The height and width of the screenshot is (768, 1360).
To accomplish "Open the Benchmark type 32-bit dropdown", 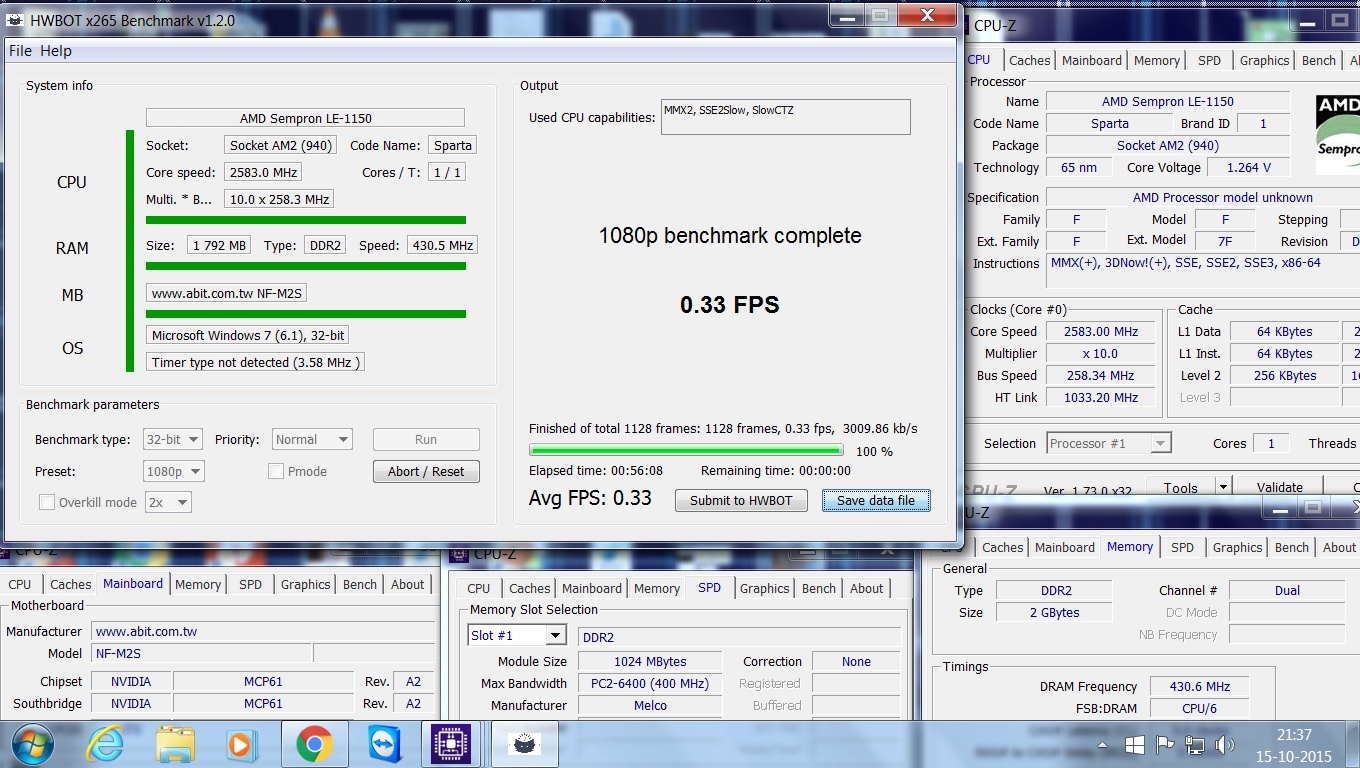I will click(173, 439).
